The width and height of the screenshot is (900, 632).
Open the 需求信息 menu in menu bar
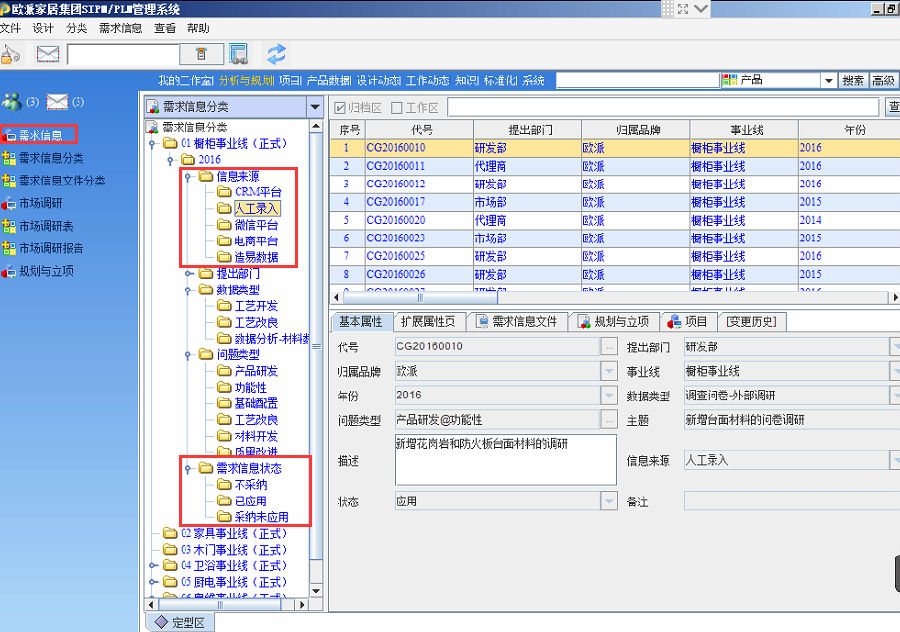(120, 28)
